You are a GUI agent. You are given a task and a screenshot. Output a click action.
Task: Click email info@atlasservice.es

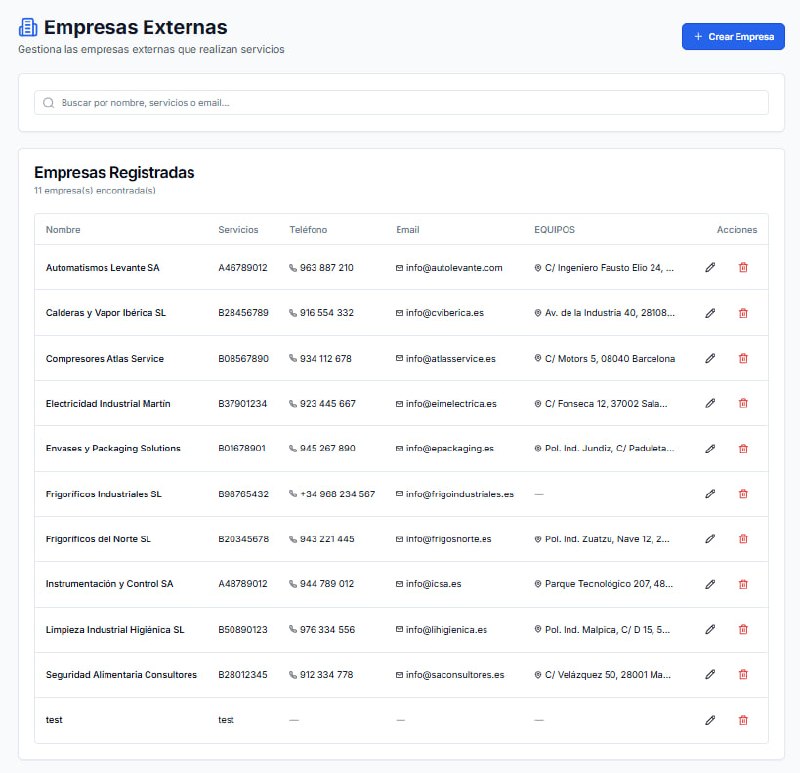(451, 358)
